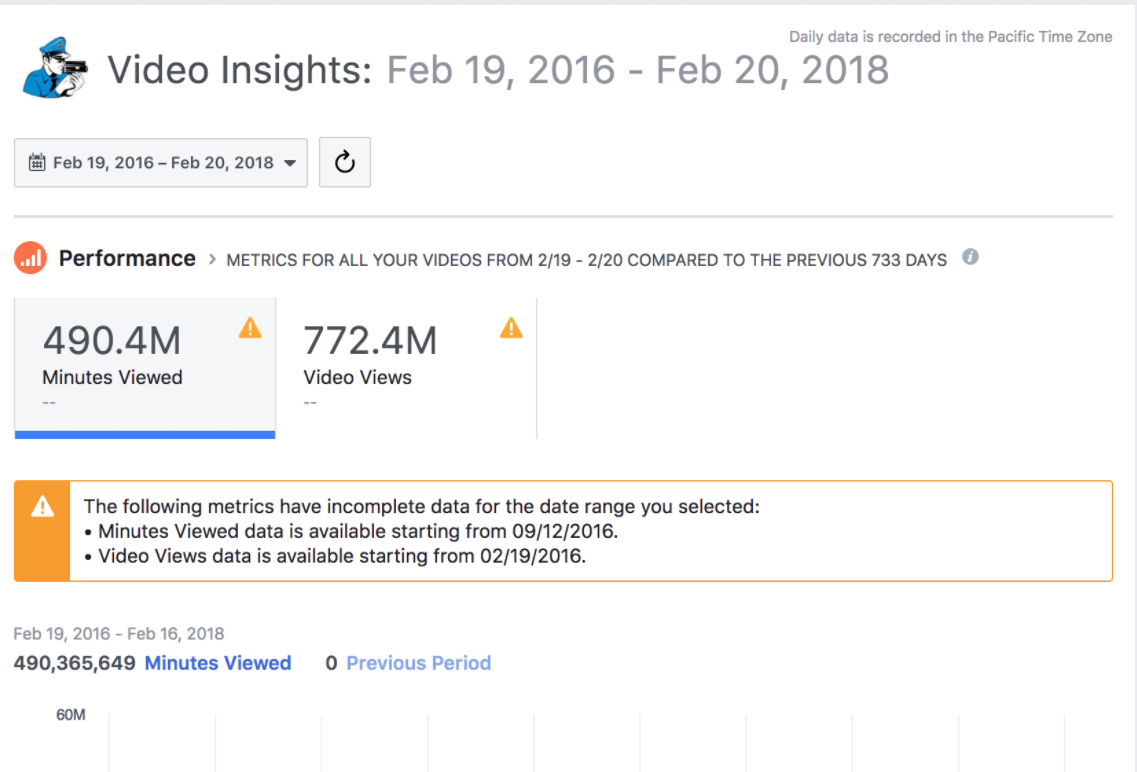
Task: Click 'Minutes Viewed data is available starting from 09/12/2016' line
Action: (x=358, y=531)
